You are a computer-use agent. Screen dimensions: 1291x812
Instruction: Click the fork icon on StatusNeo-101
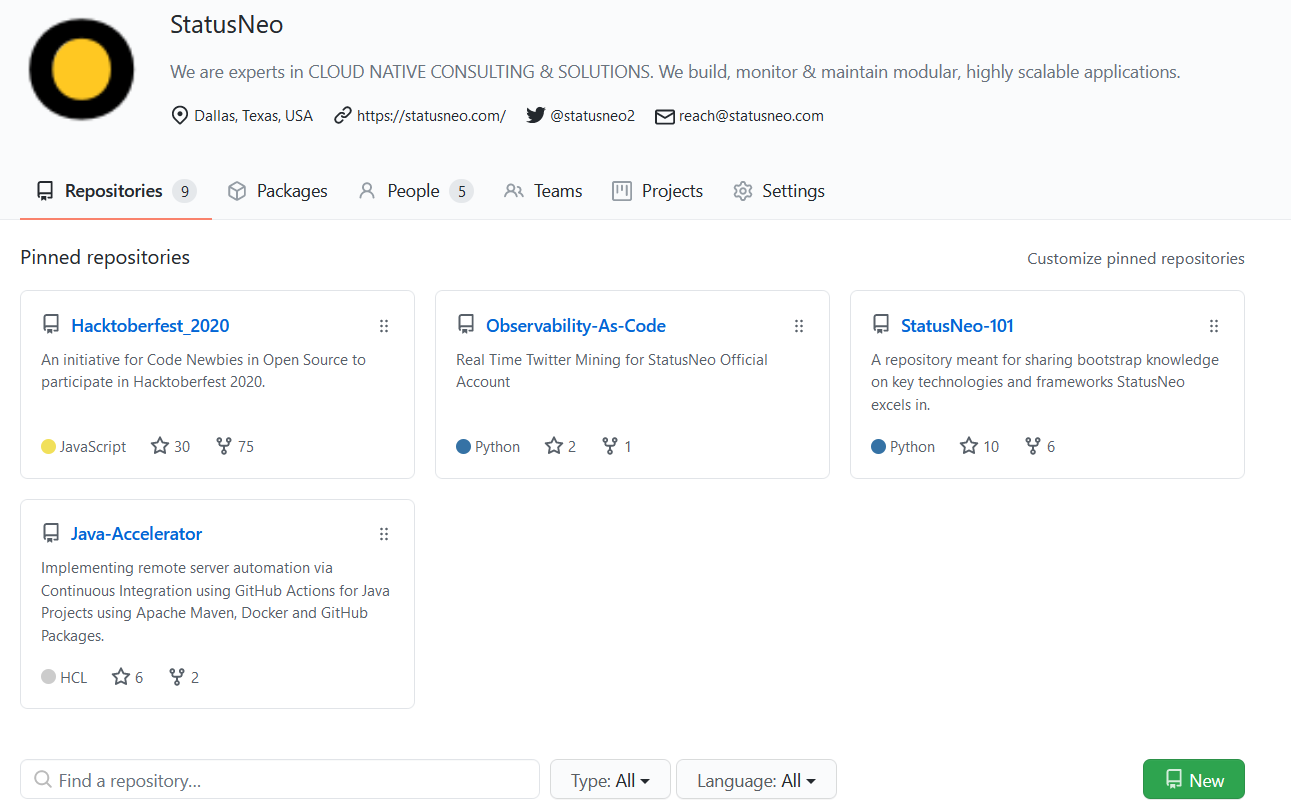(1033, 446)
